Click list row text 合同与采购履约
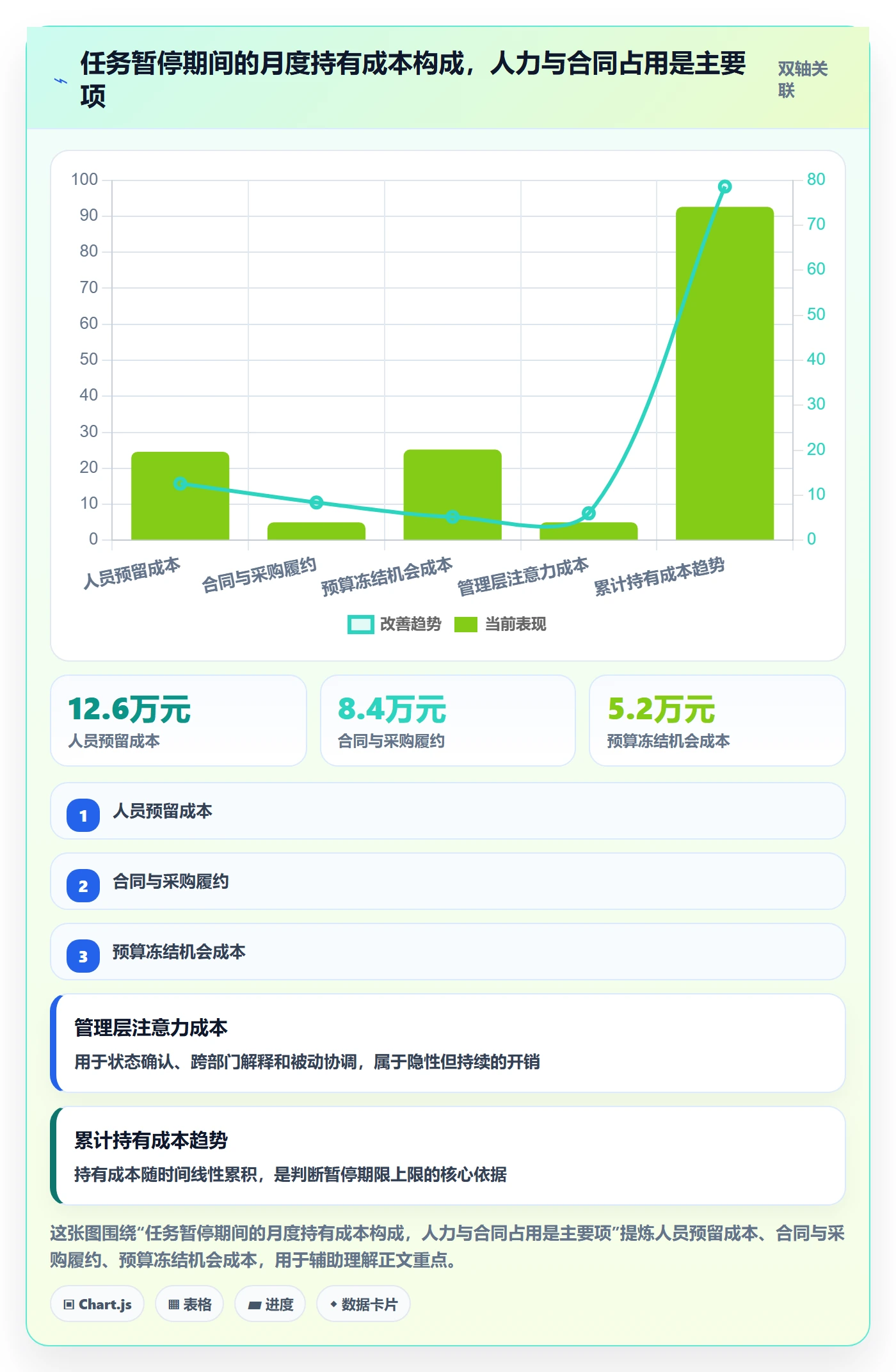896x1372 pixels. [171, 882]
